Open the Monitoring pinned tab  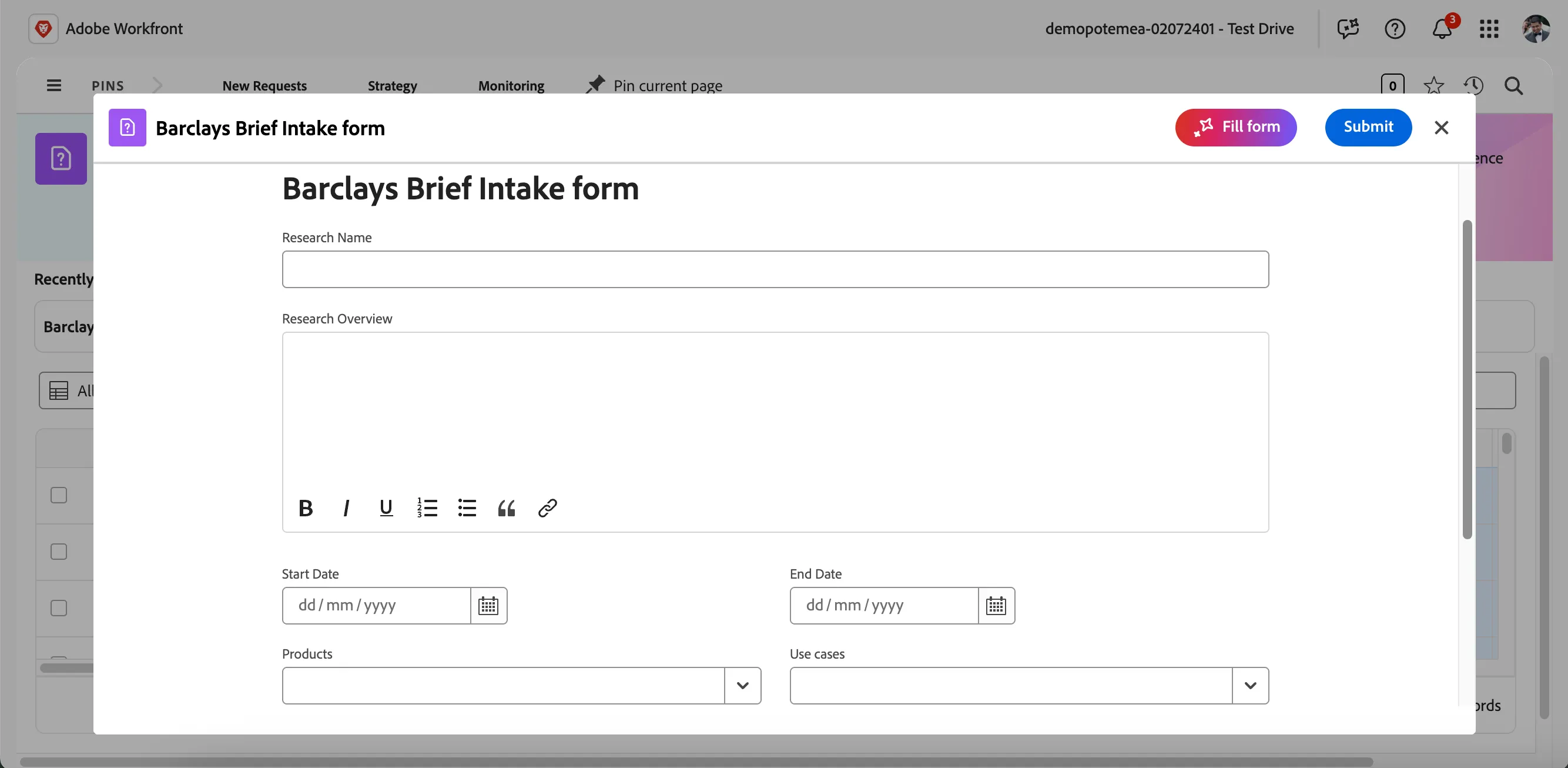pyautogui.click(x=511, y=86)
